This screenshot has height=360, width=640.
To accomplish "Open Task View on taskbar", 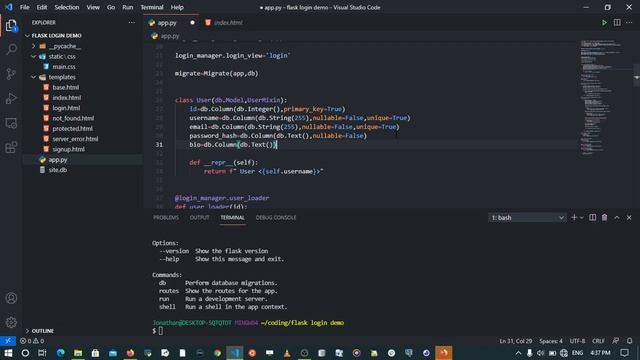I will 42,353.
